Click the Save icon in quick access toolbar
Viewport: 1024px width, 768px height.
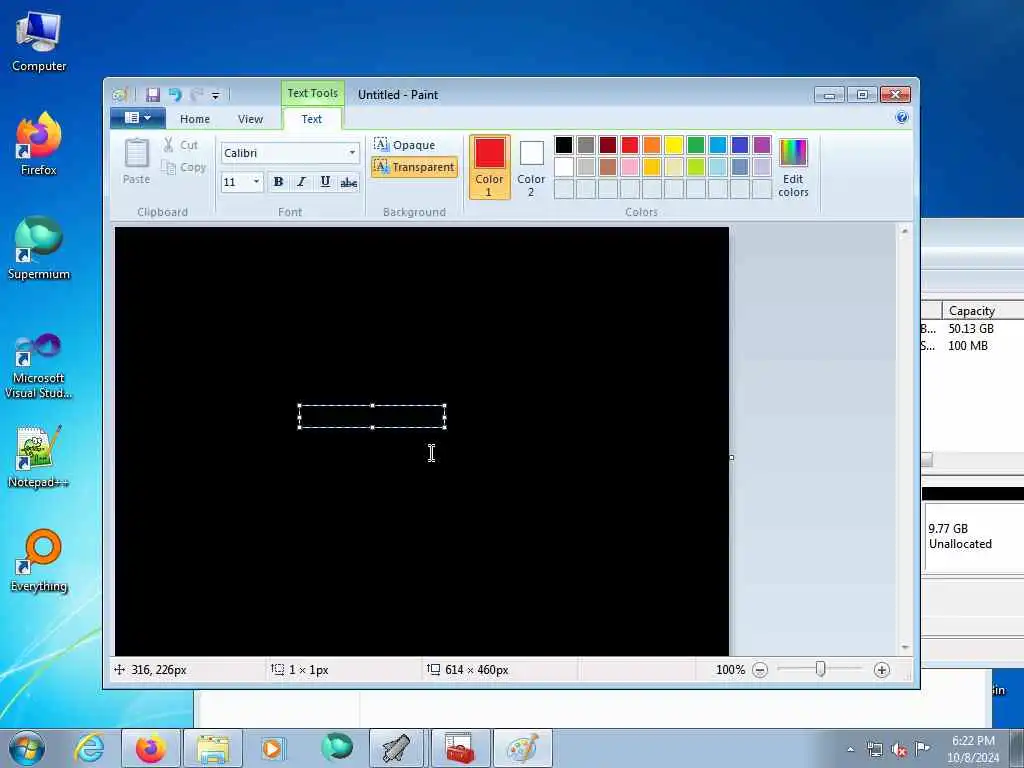click(x=153, y=95)
